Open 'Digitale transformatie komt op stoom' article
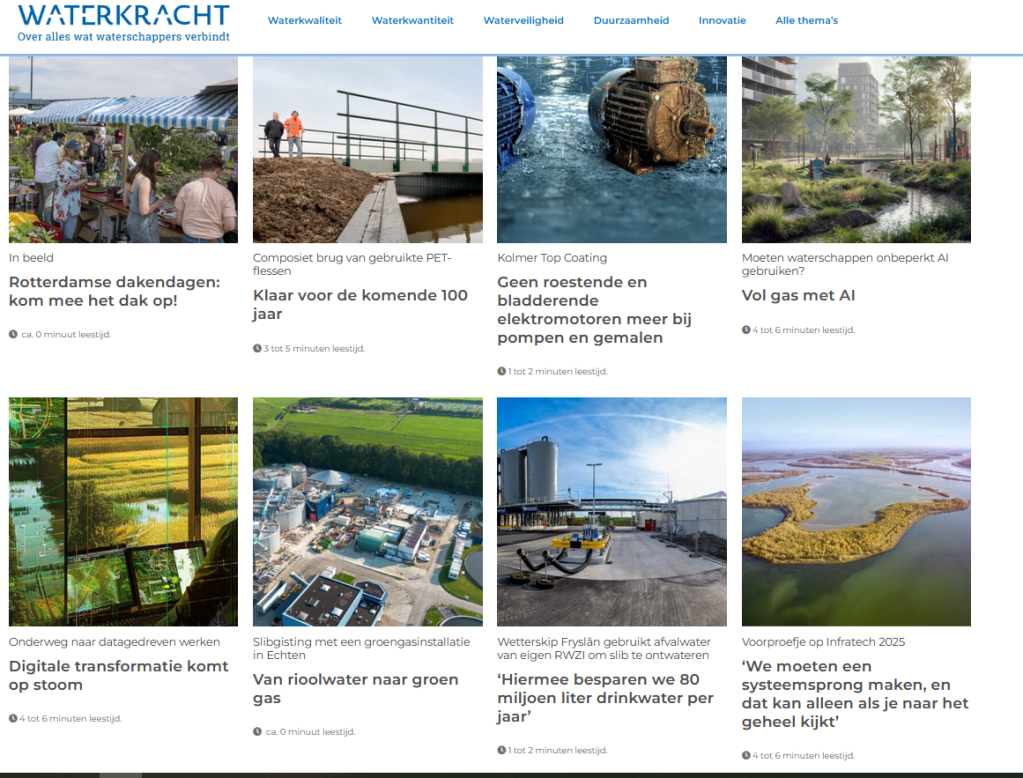Viewport: 1023px width, 778px height. coord(118,675)
